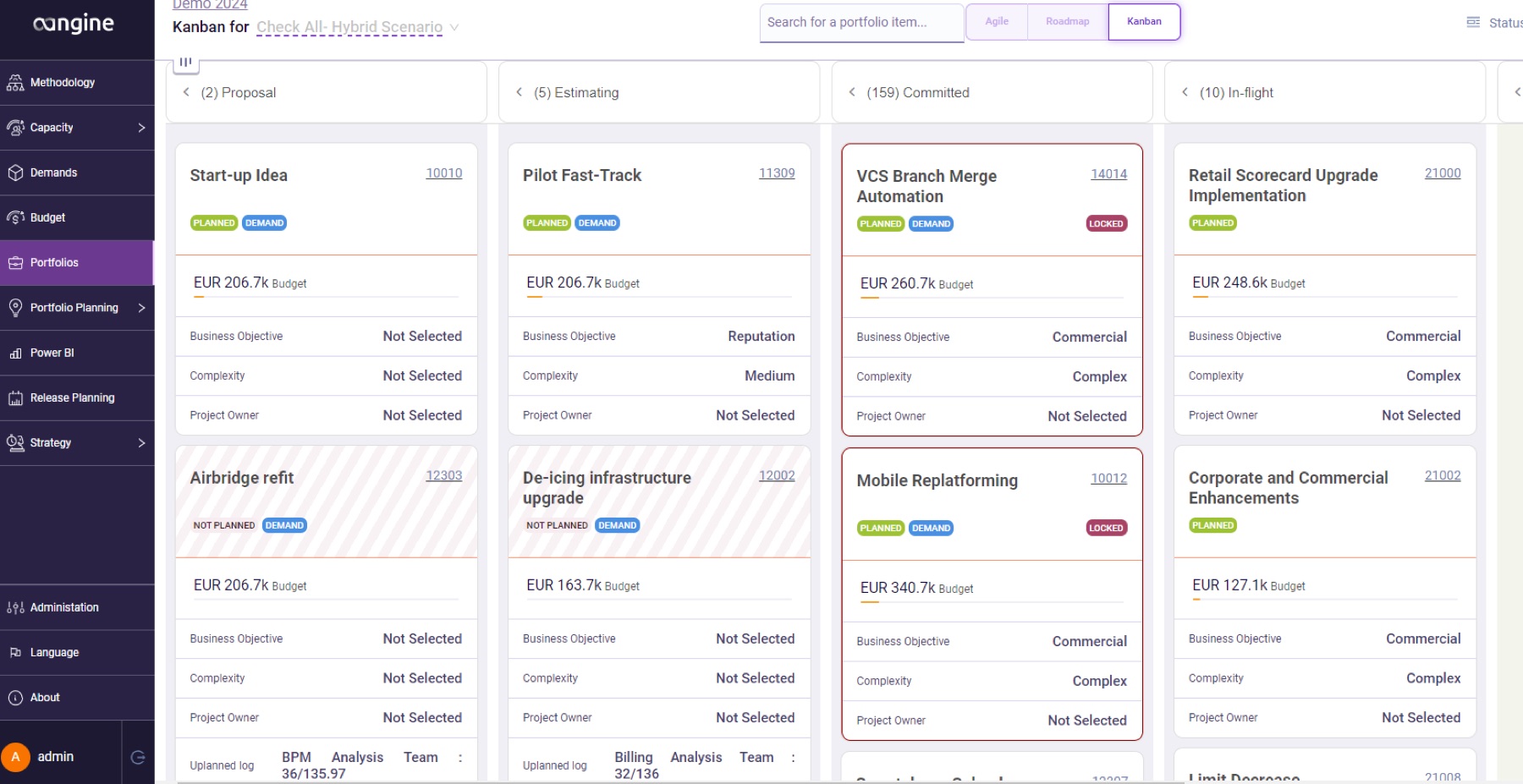The width and height of the screenshot is (1523, 784).
Task: Click the Demands cube icon
Action: click(x=15, y=173)
